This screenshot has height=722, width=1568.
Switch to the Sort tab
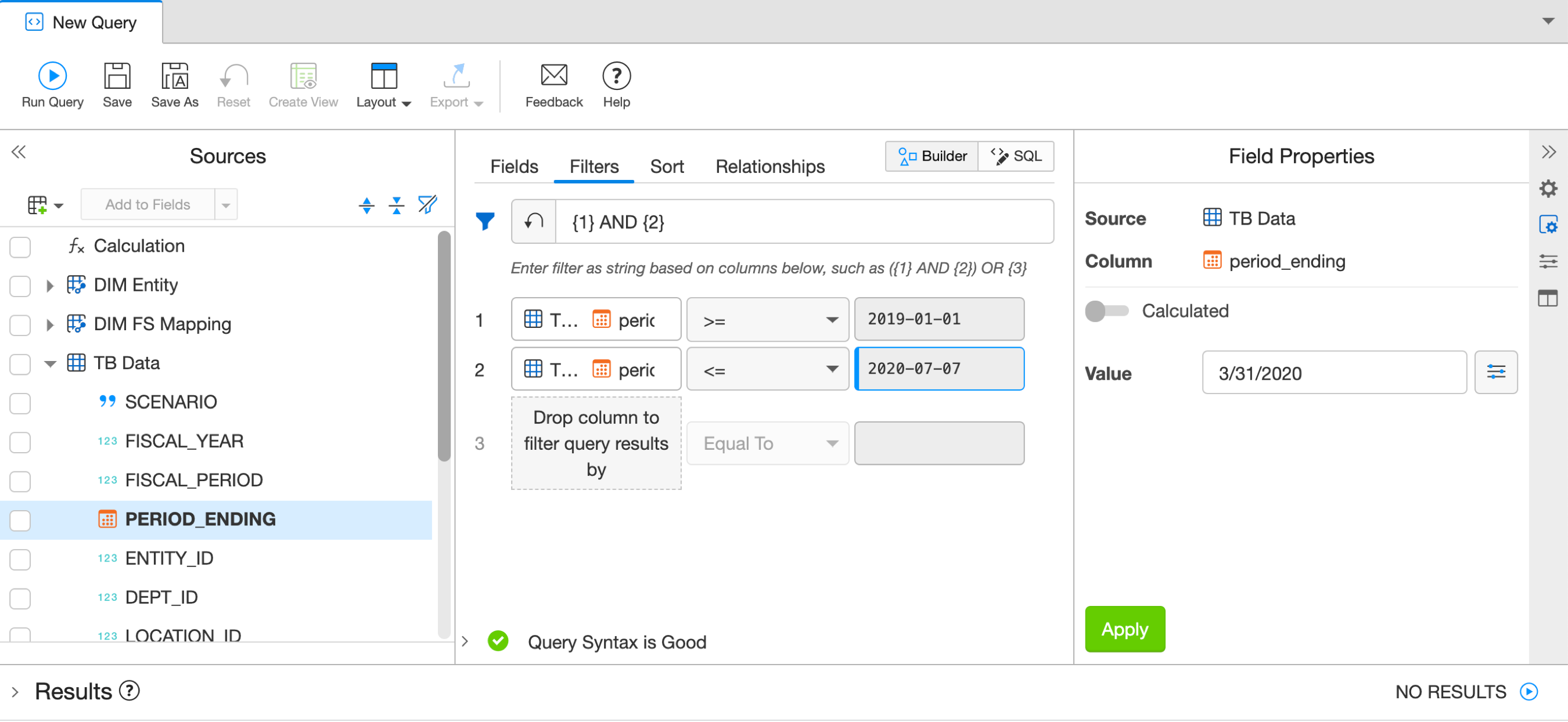pos(667,166)
